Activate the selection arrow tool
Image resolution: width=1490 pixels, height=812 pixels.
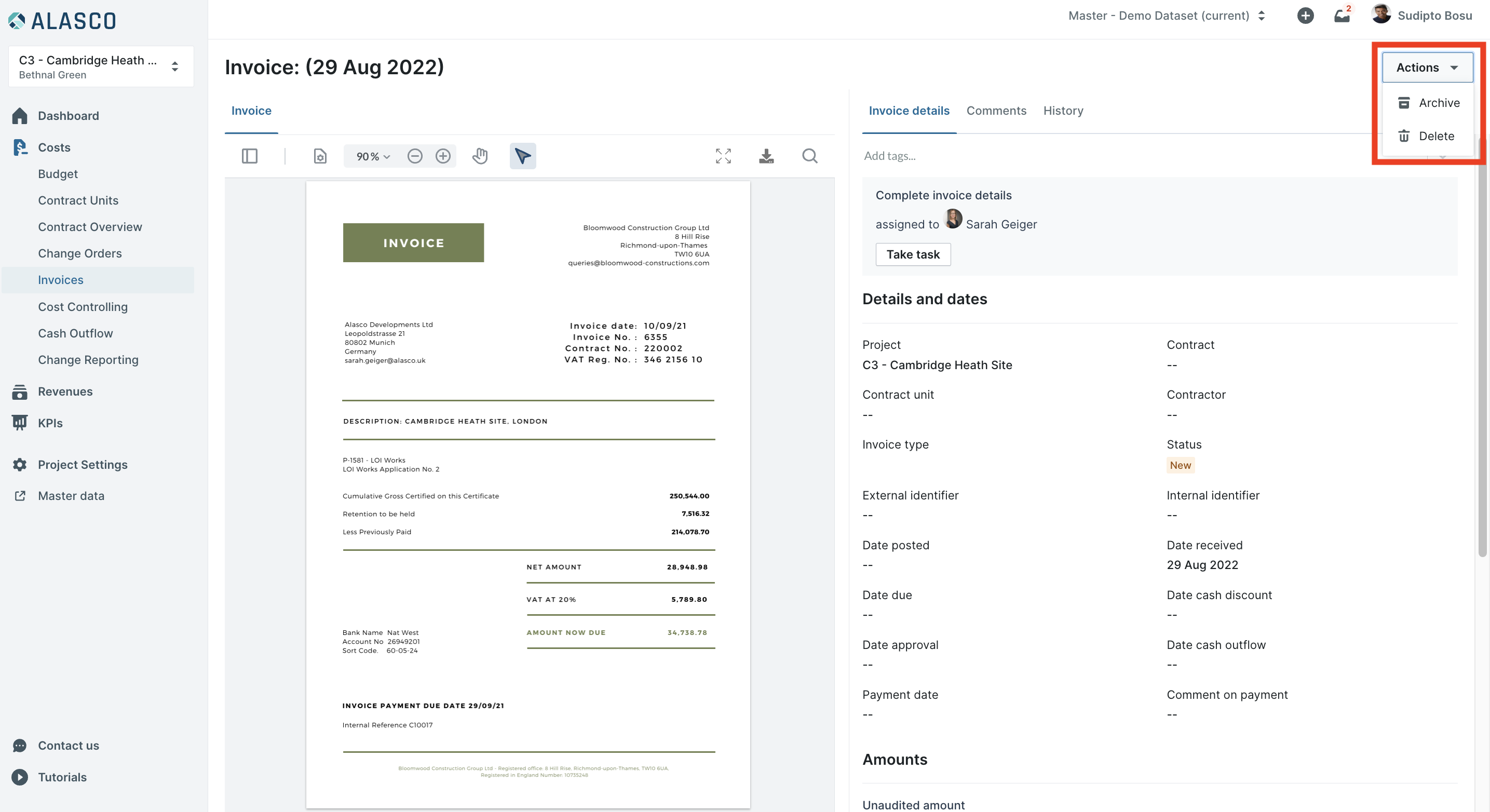pos(522,156)
